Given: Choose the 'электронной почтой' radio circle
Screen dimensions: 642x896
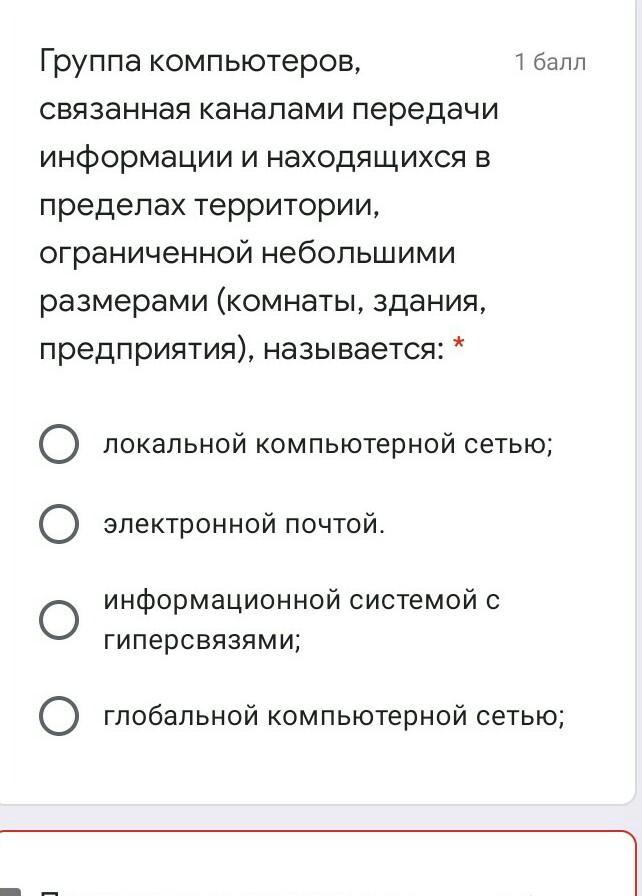Looking at the screenshot, I should [59, 524].
